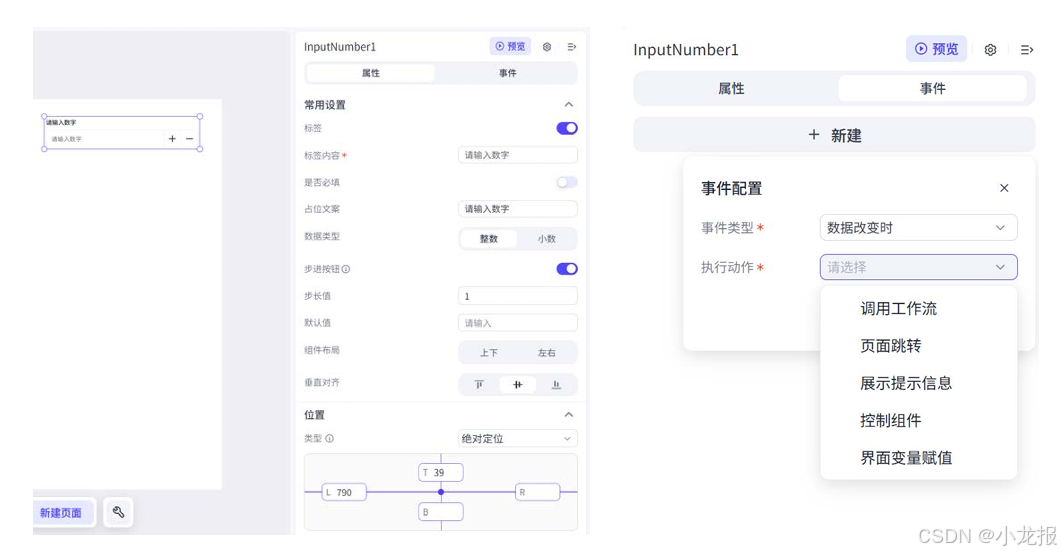The width and height of the screenshot is (1061, 553).
Task: Close the 事件配置 dialog
Action: click(1004, 188)
